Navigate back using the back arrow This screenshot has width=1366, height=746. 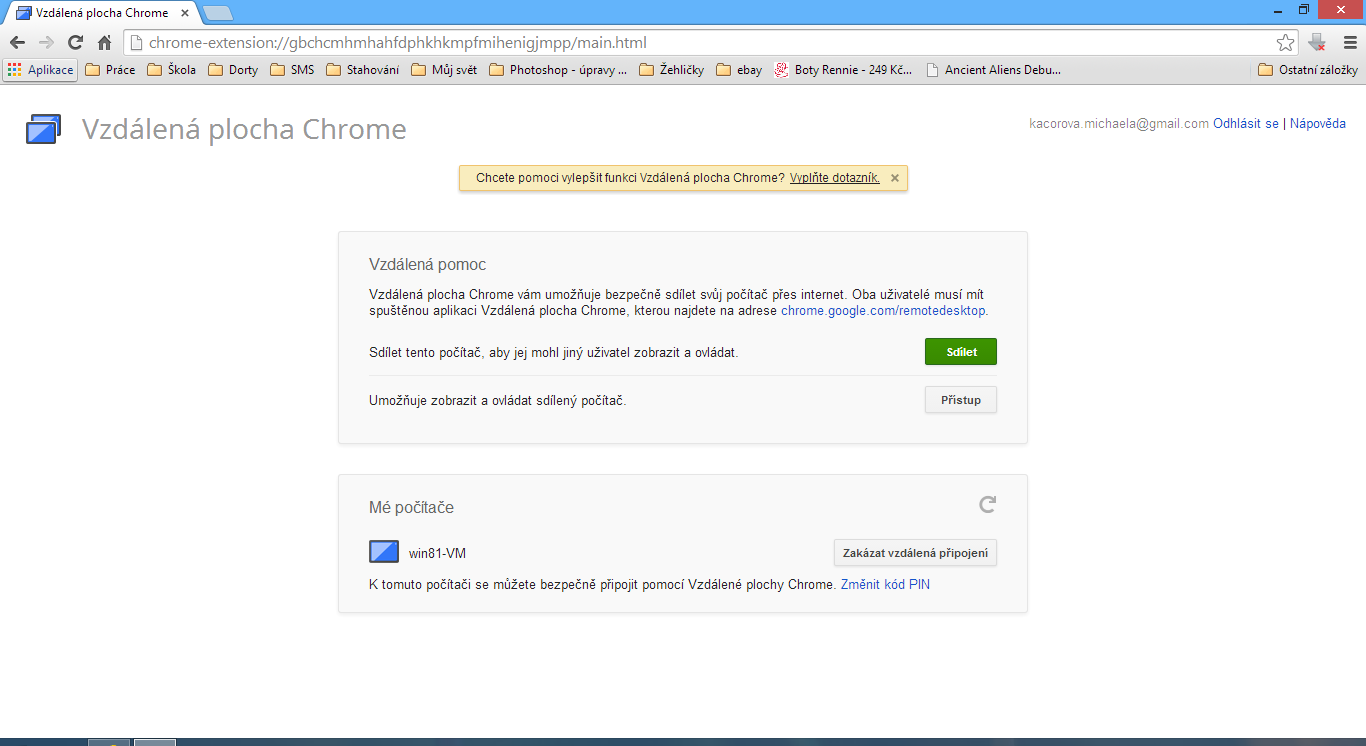(16, 42)
